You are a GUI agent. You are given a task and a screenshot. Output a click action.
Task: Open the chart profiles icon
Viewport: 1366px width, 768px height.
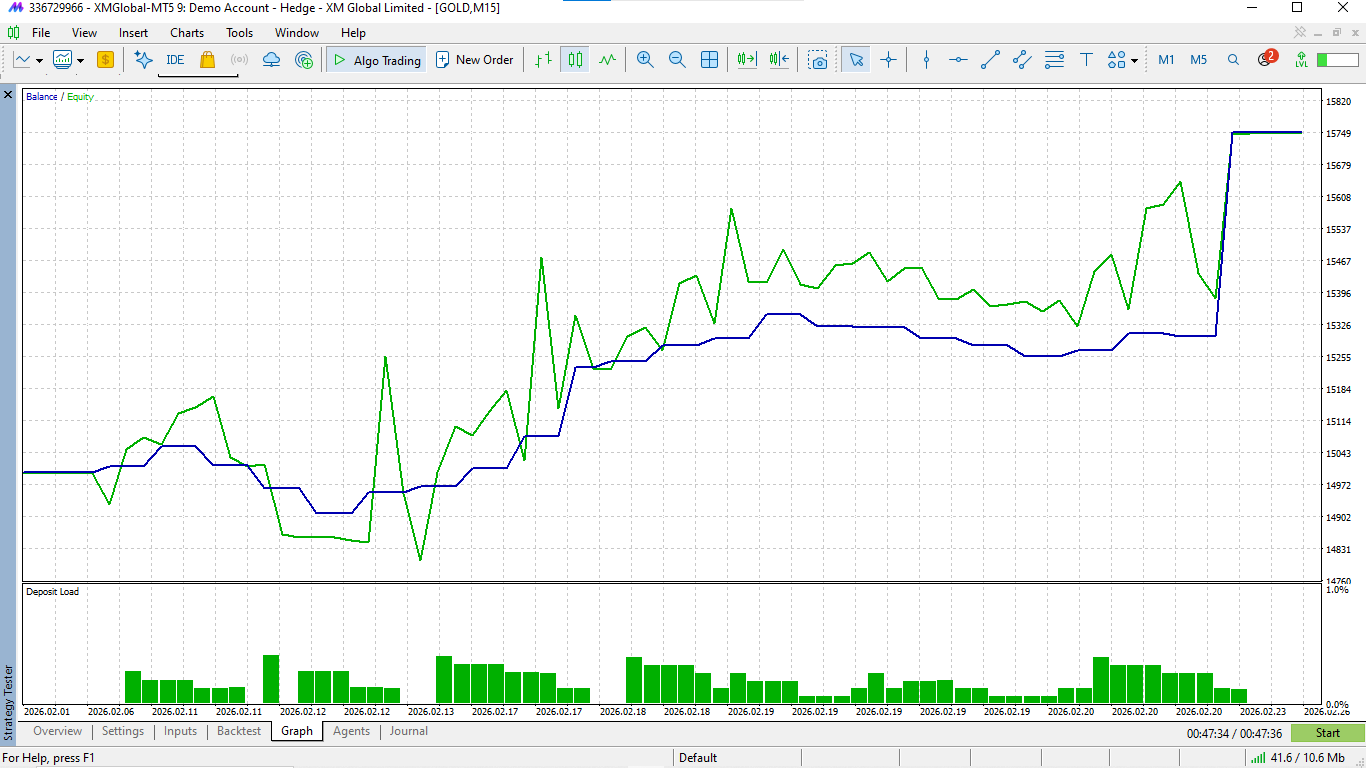(63, 60)
